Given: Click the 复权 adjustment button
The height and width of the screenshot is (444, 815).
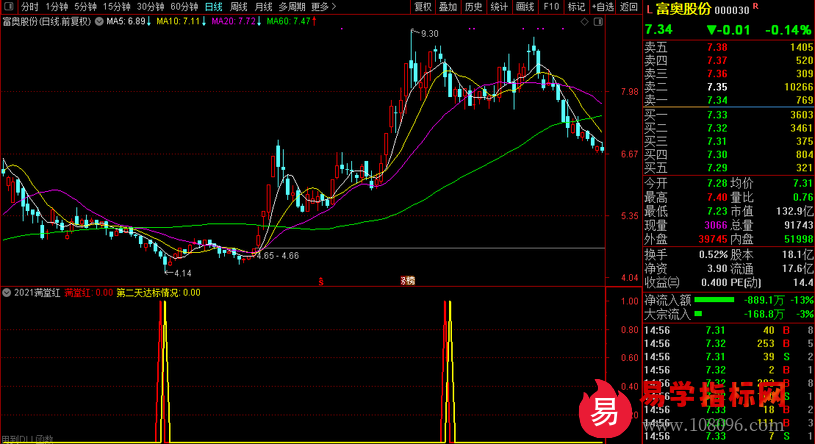Looking at the screenshot, I should click(x=423, y=7).
